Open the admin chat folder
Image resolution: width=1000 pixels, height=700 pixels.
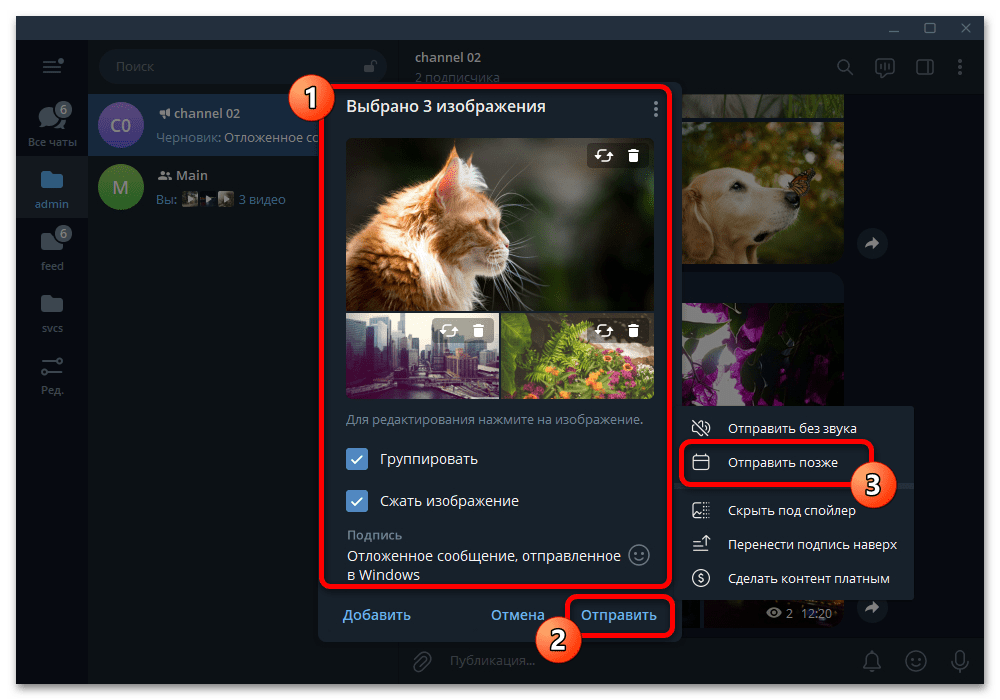tap(52, 189)
